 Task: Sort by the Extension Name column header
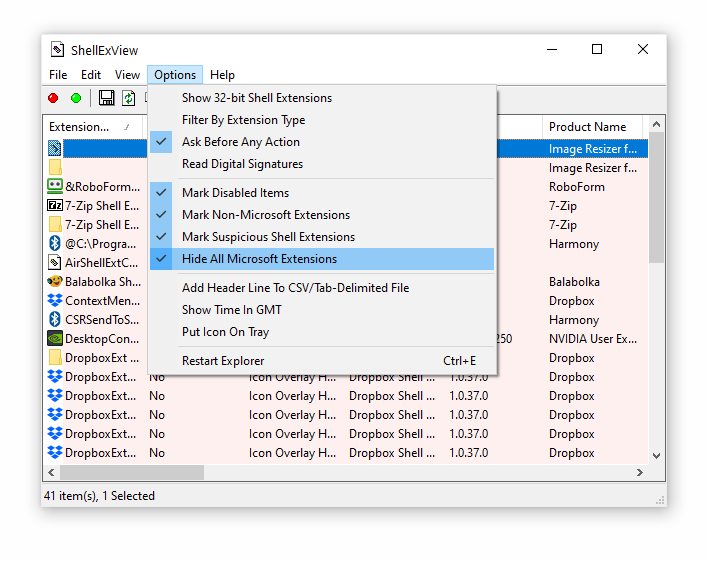(x=93, y=127)
